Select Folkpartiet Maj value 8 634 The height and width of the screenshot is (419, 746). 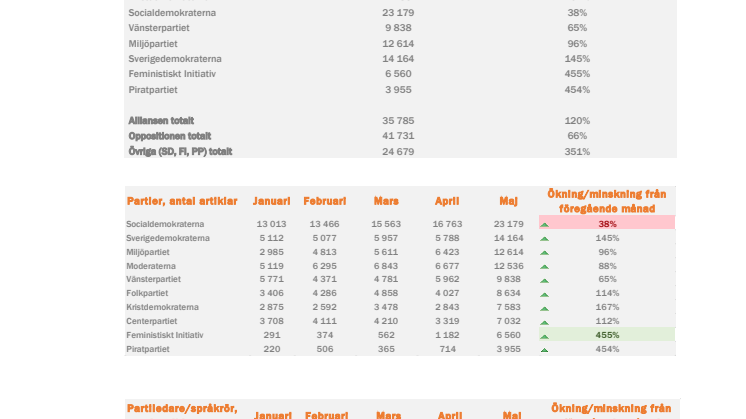click(x=508, y=293)
